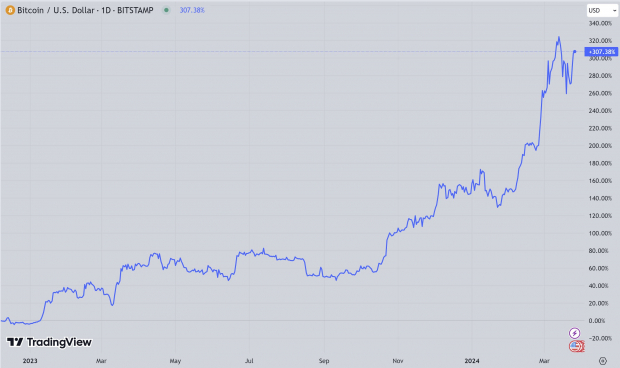The height and width of the screenshot is (368, 620).
Task: Click the 140.00% price scale label
Action: pos(600,198)
